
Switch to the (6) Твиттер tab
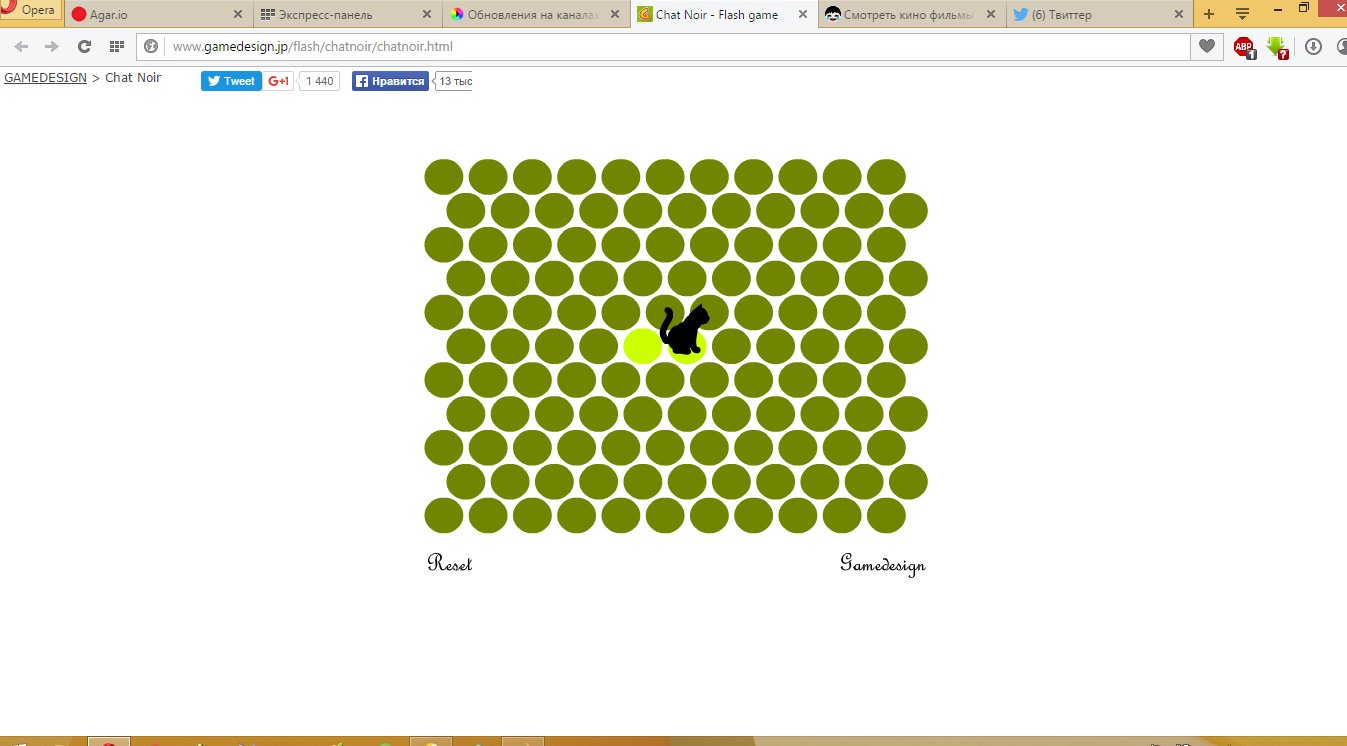(1100, 15)
